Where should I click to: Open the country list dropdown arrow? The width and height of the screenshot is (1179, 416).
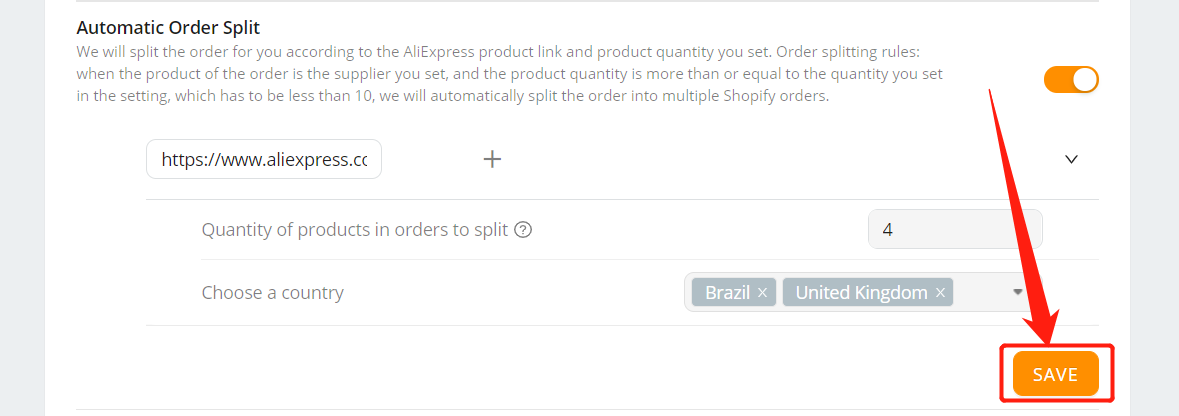[1017, 292]
